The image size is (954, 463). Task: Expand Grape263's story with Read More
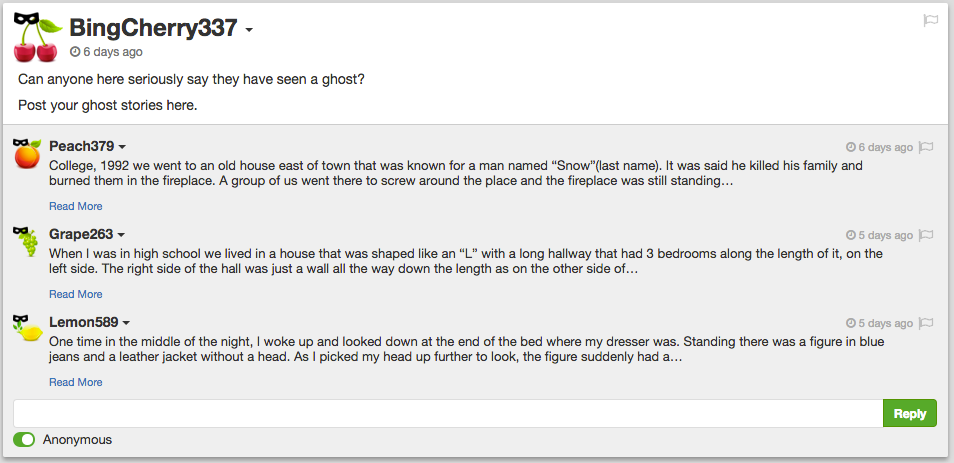[x=76, y=294]
